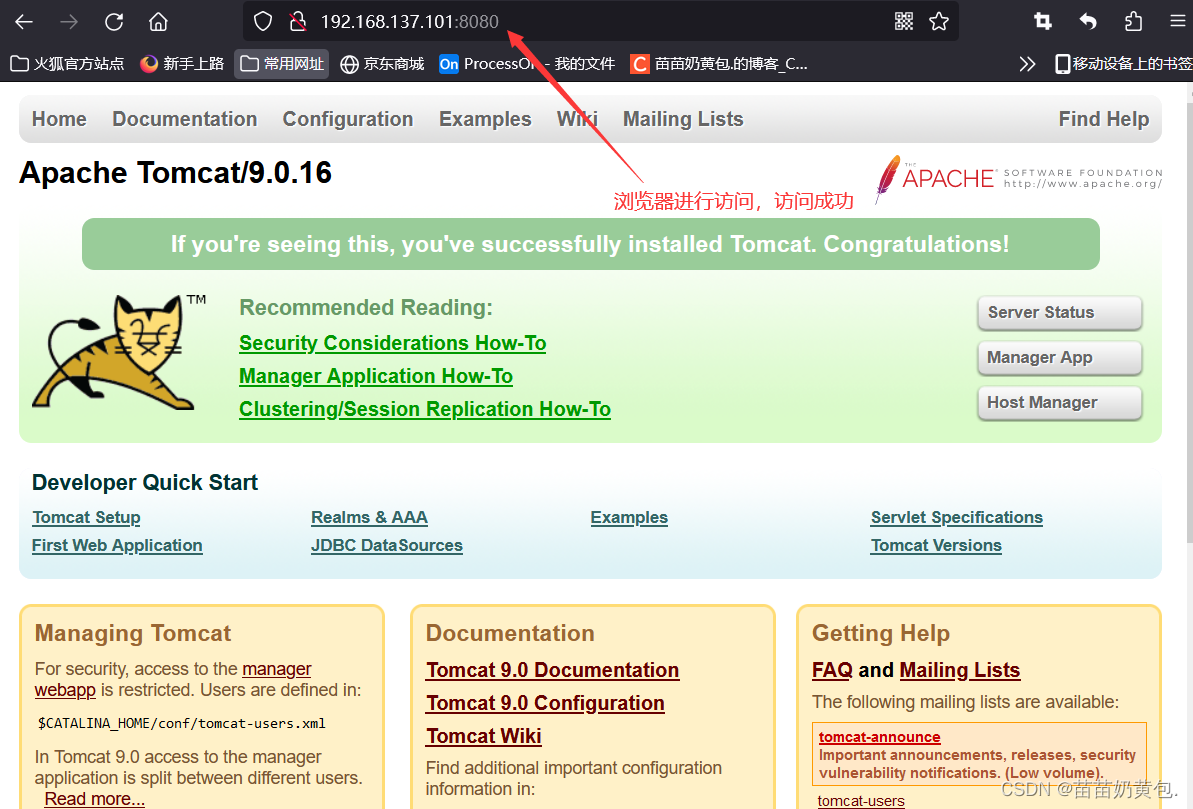Click the browser forward arrow
Screen dimensions: 1193x809
(69, 21)
